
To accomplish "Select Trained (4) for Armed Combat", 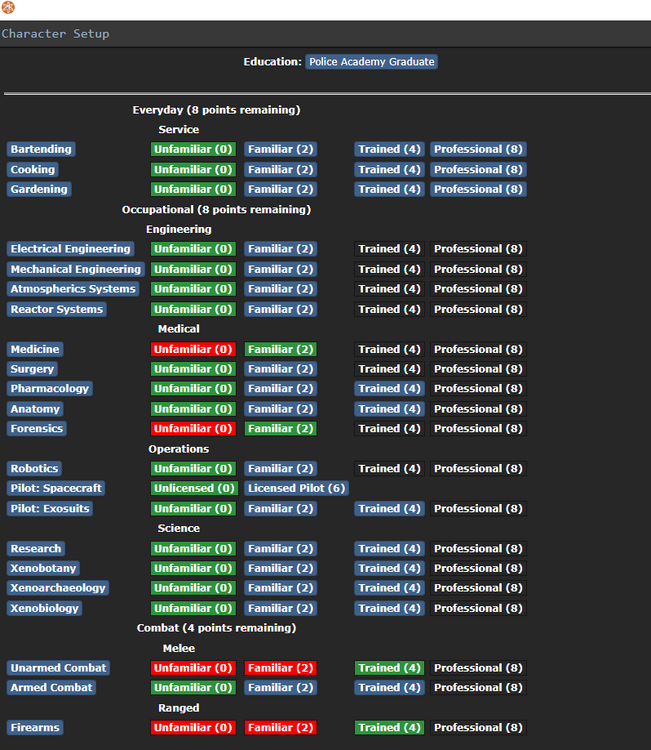I will point(389,688).
